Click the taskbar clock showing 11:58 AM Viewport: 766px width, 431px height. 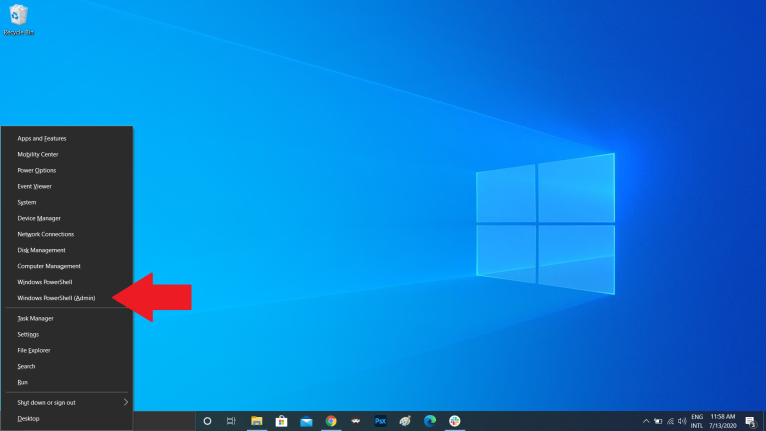tap(723, 421)
